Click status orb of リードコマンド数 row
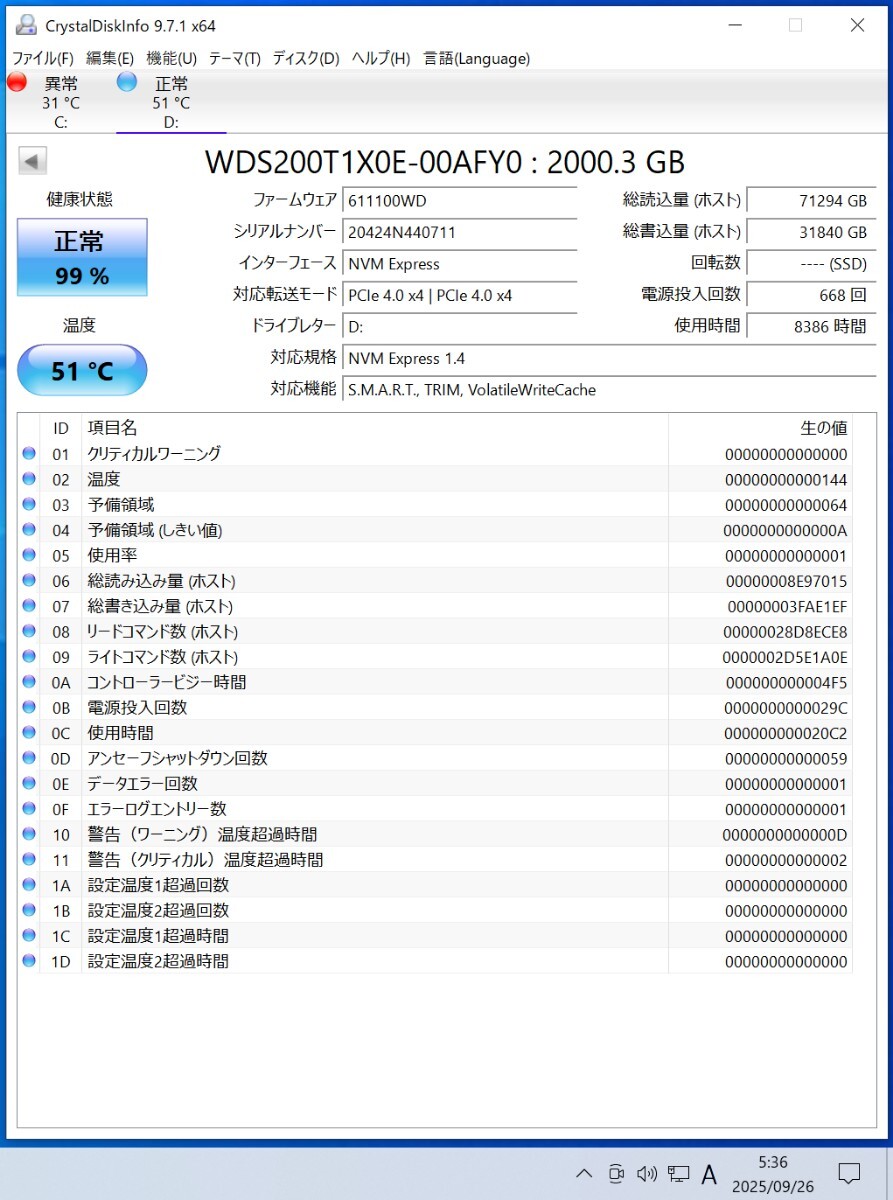 [29, 631]
